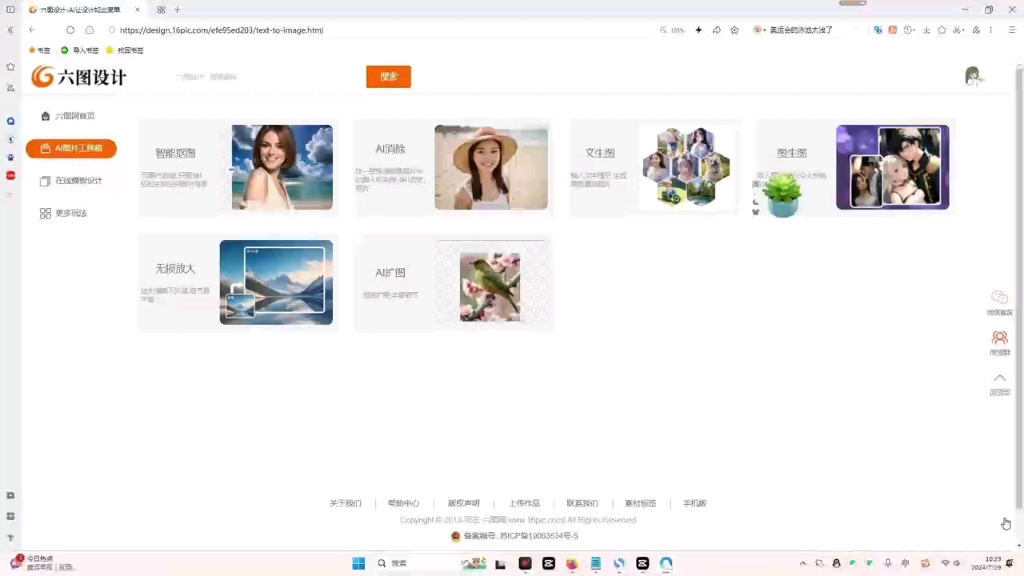This screenshot has height=576, width=1024.
Task: Click the lightning speed-mode icon
Action: (698, 30)
